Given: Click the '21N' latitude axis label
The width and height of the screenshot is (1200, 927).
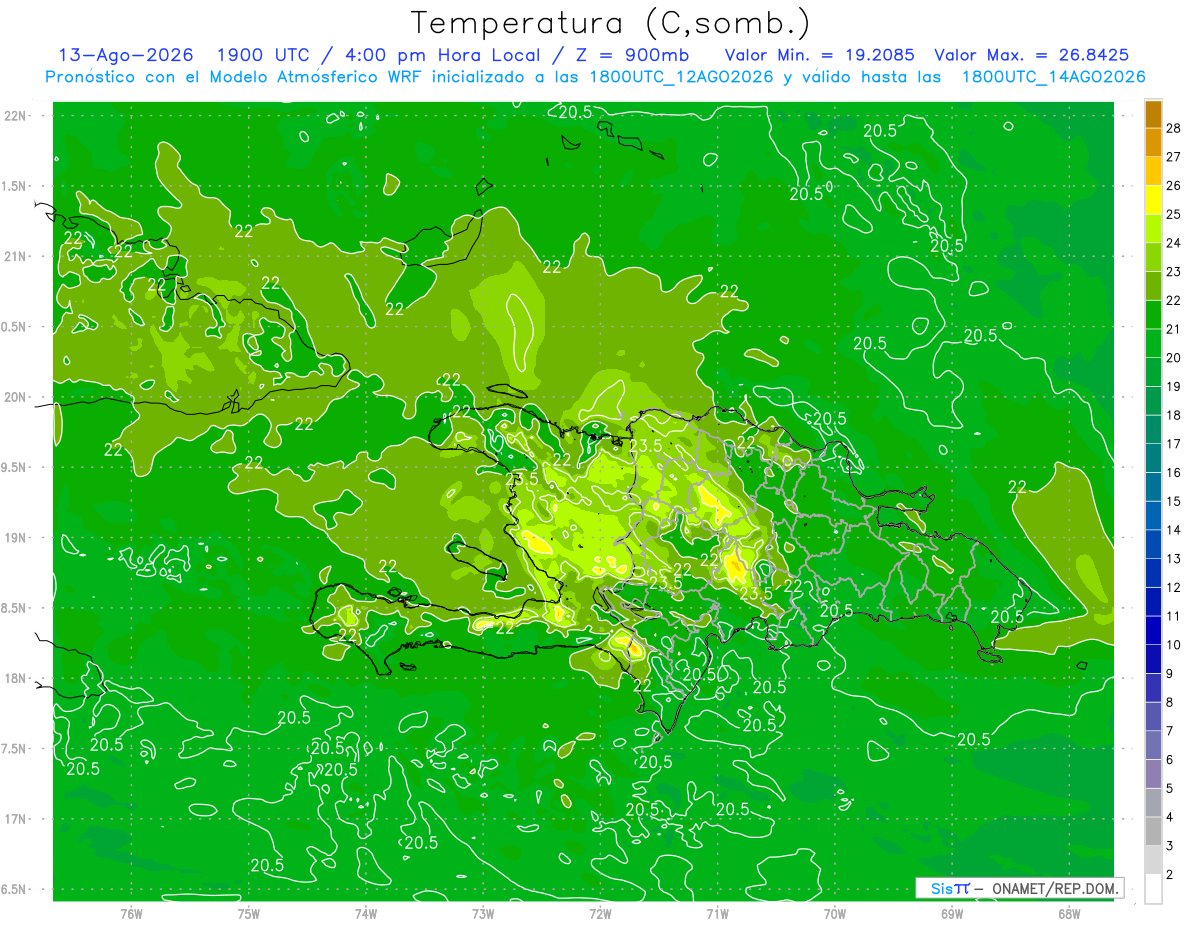Looking at the screenshot, I should coord(16,256).
